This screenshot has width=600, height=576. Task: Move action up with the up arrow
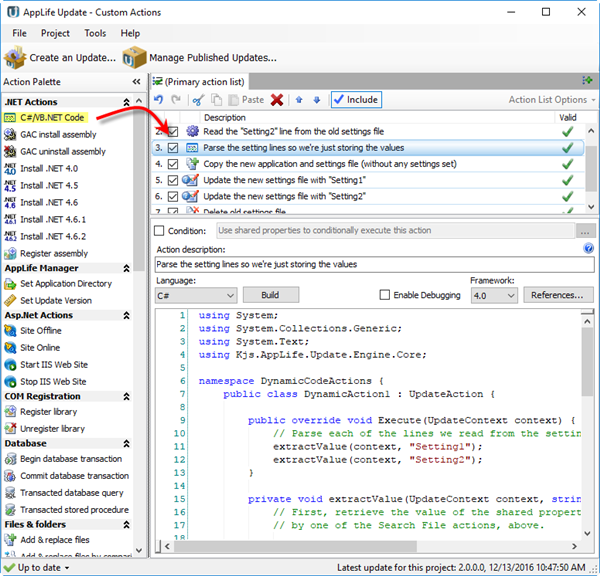pyautogui.click(x=299, y=100)
